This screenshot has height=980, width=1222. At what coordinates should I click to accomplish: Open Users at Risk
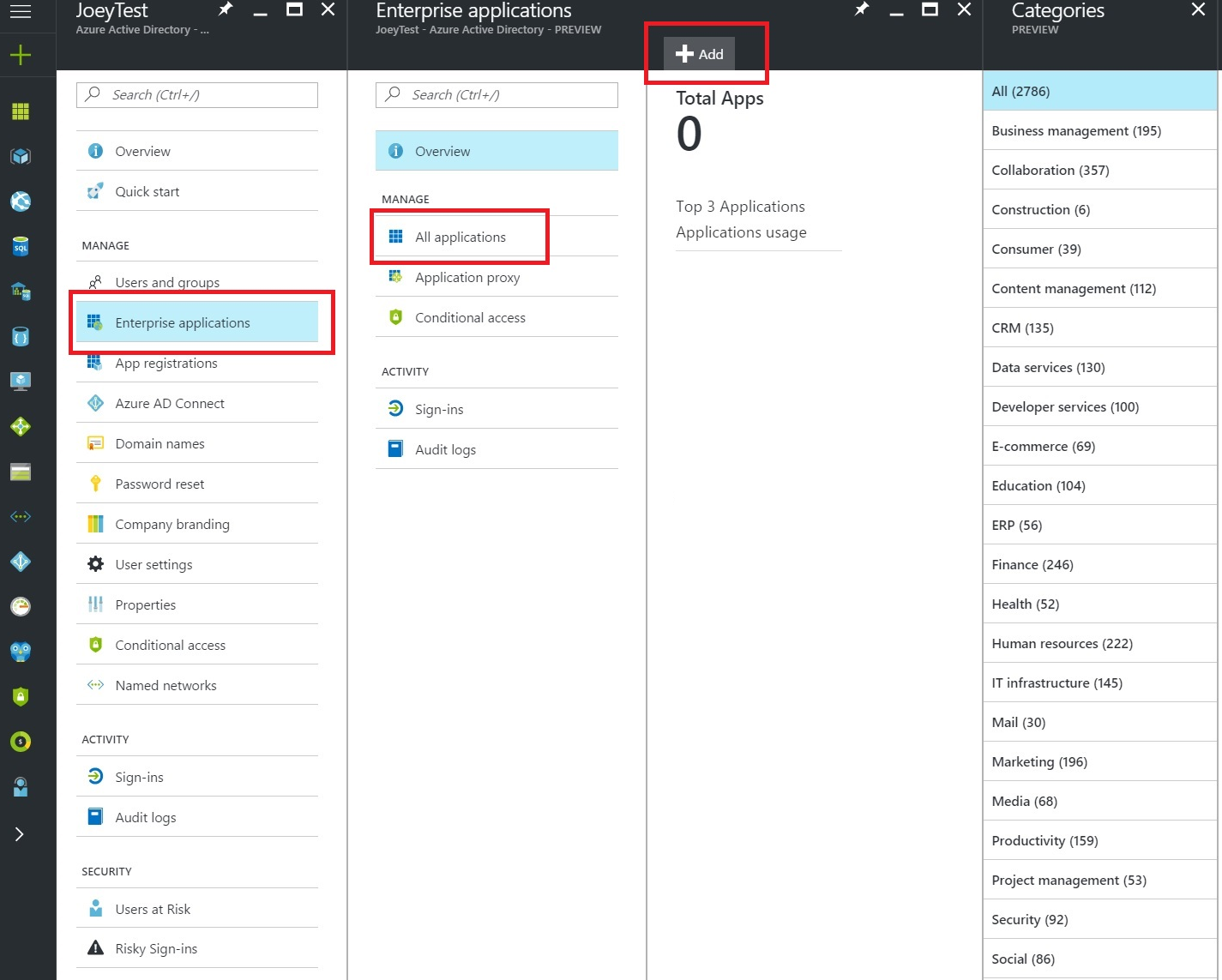tap(197, 909)
